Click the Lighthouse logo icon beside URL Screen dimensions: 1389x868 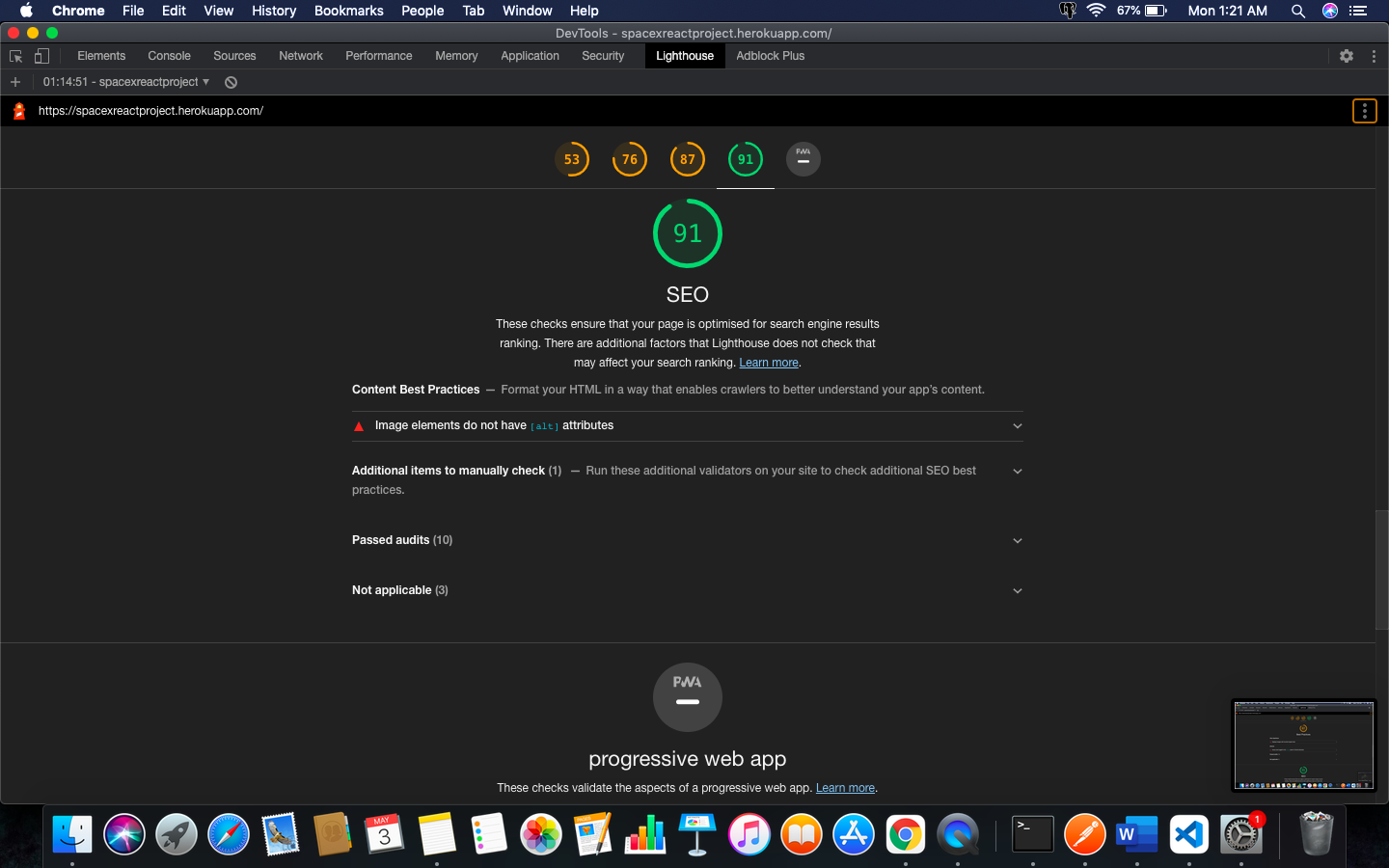pyautogui.click(x=19, y=111)
